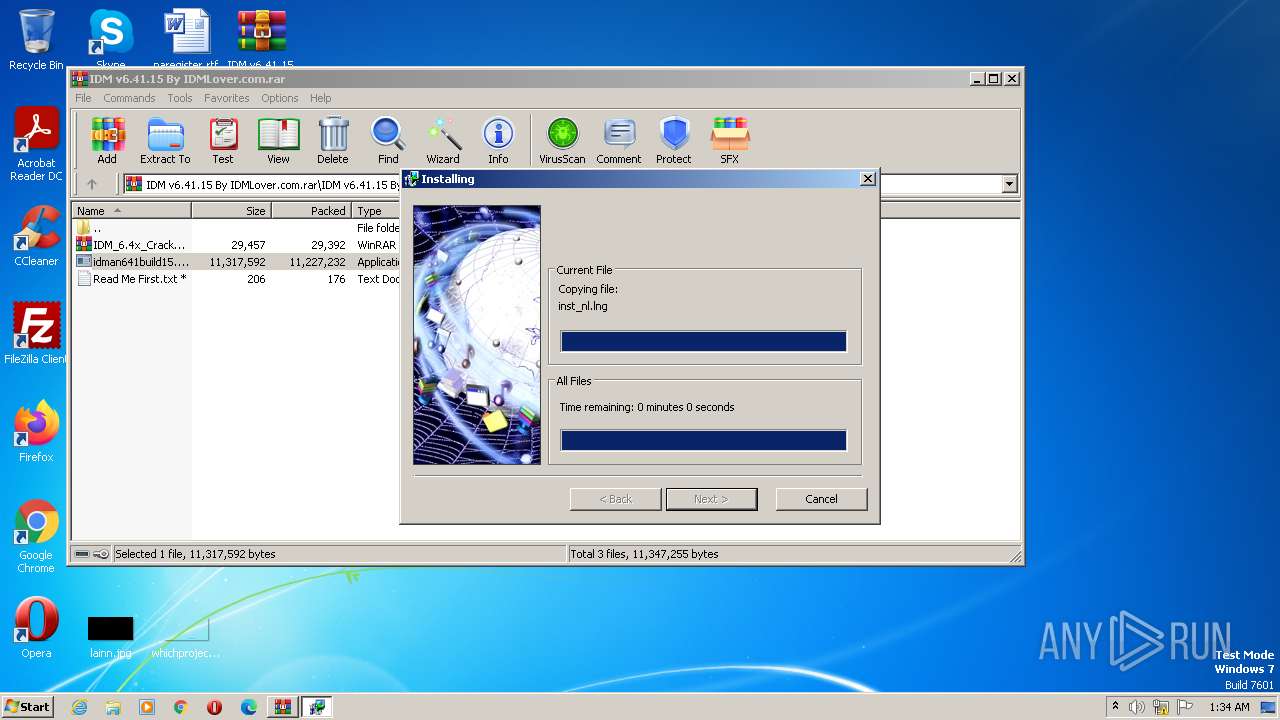Sort by the Name column header
Screen dimensions: 1280x720
[131, 211]
